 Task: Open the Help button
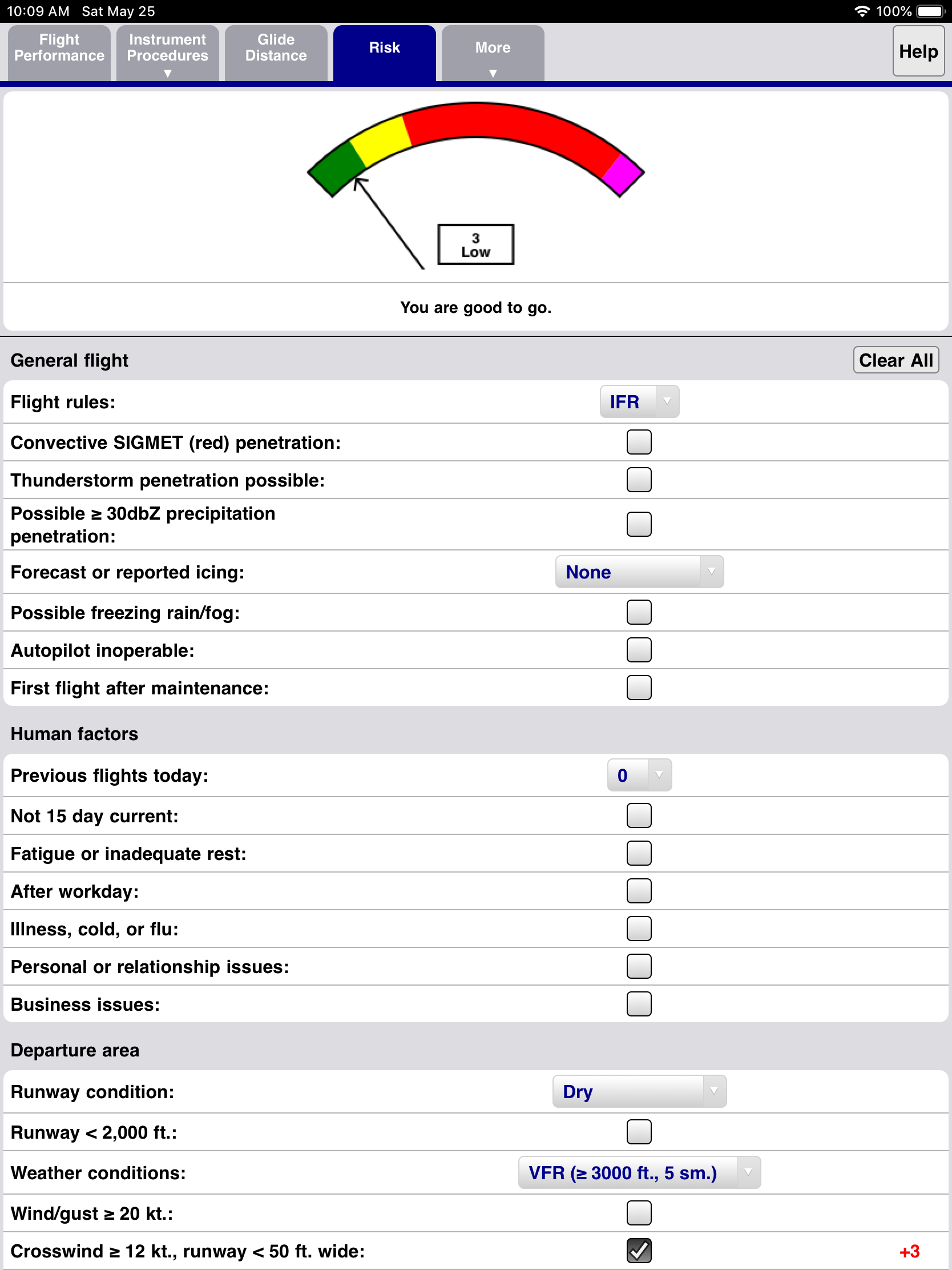(x=918, y=51)
